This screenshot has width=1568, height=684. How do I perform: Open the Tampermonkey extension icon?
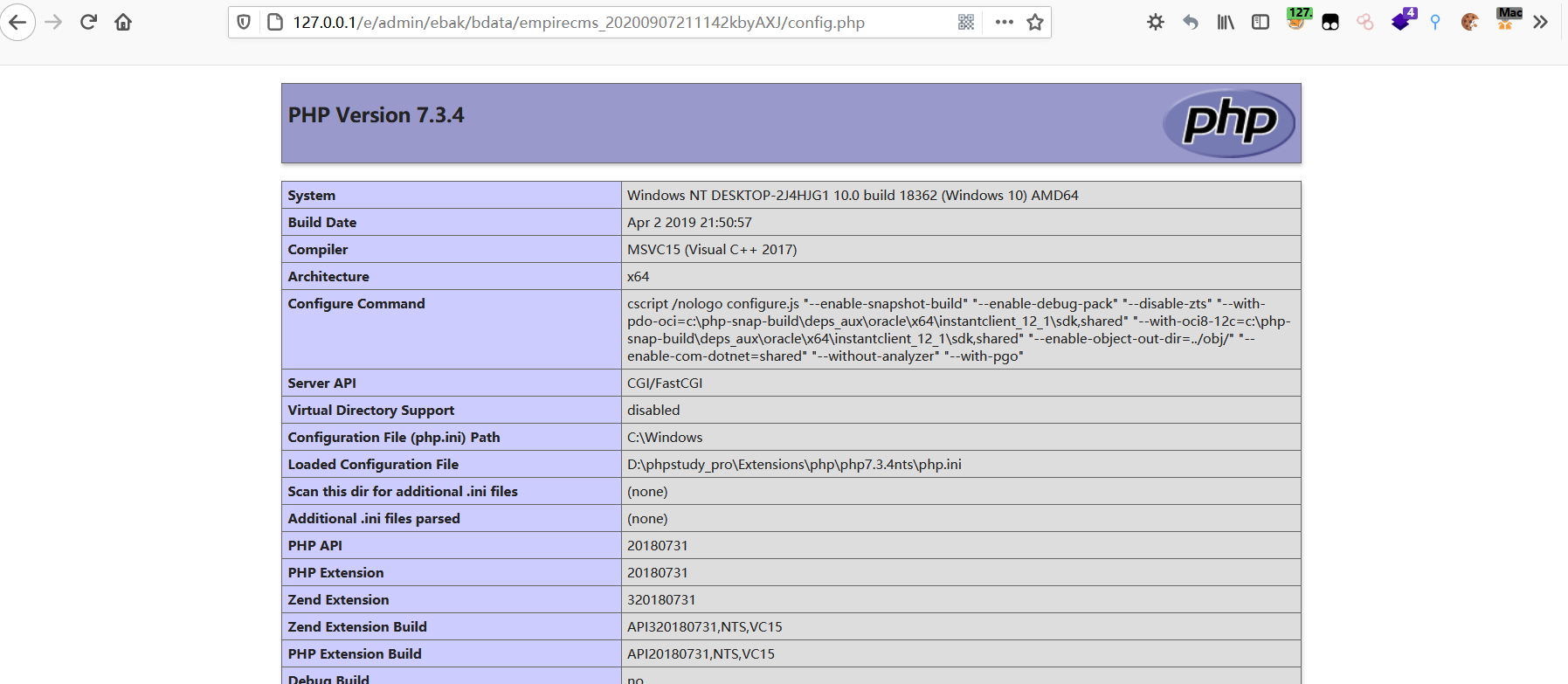tap(1330, 22)
